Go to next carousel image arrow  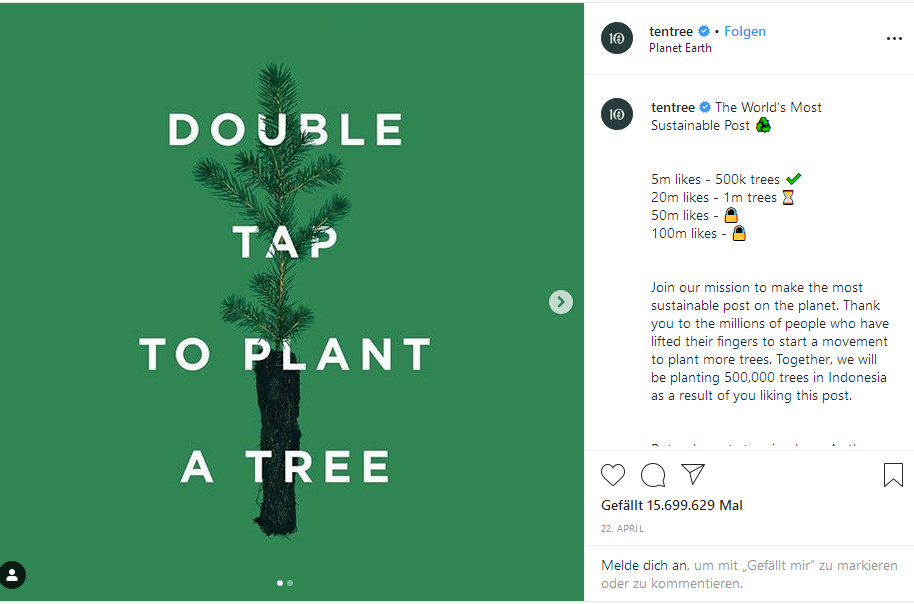coord(561,301)
